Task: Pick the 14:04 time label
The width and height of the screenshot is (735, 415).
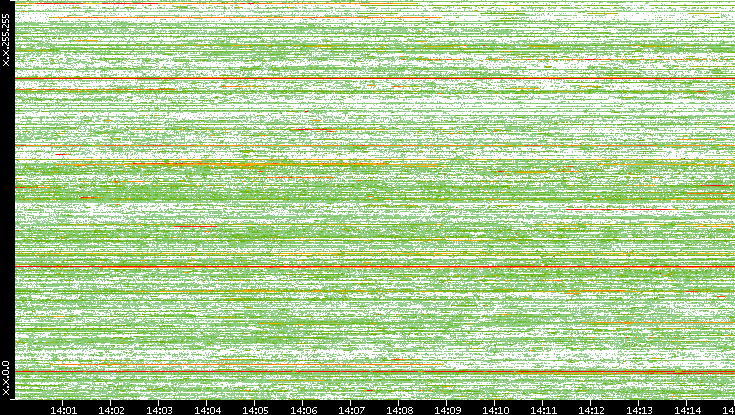Action: pyautogui.click(x=207, y=410)
